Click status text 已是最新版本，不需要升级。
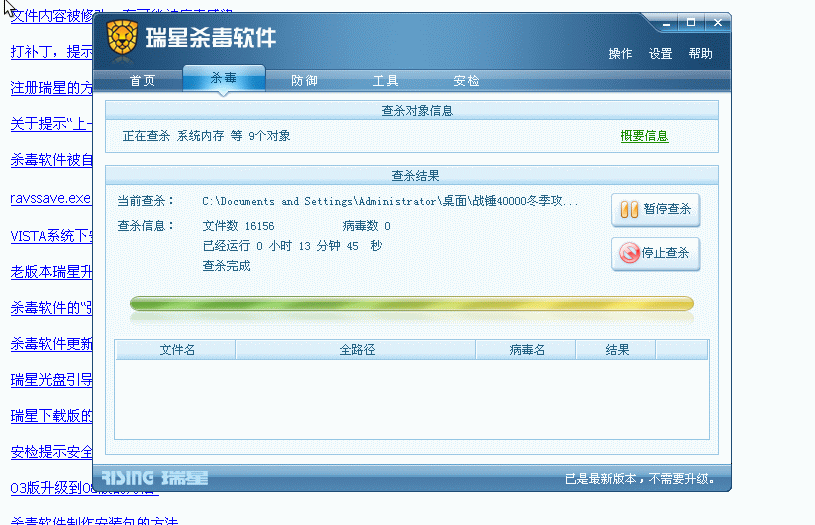The width and height of the screenshot is (815, 525). [x=640, y=479]
